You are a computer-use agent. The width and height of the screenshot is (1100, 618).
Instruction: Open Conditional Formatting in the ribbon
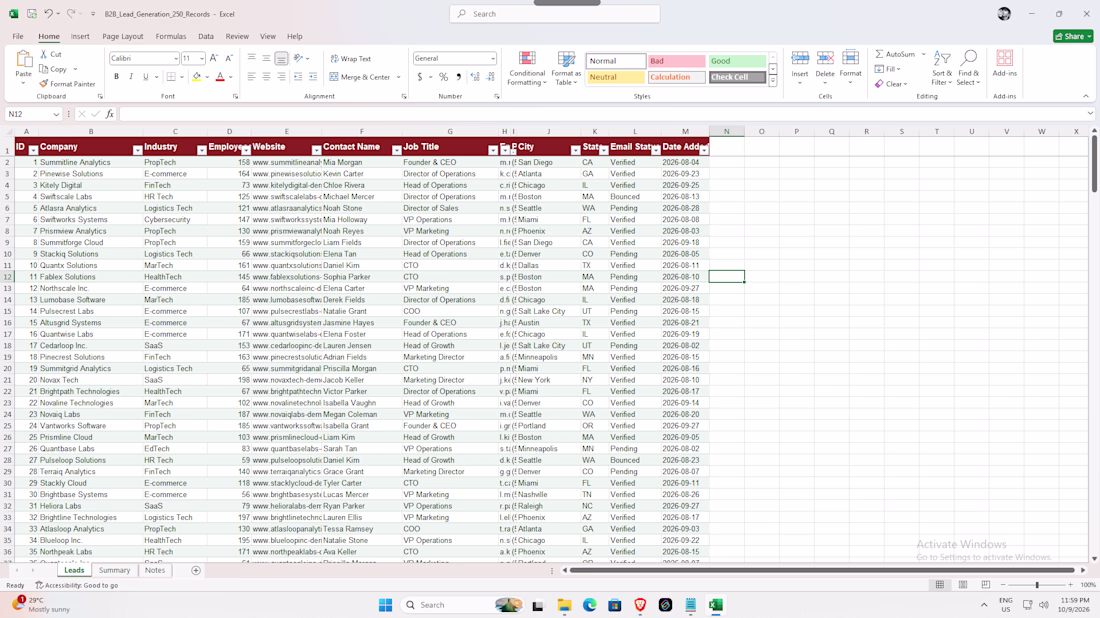coord(527,68)
